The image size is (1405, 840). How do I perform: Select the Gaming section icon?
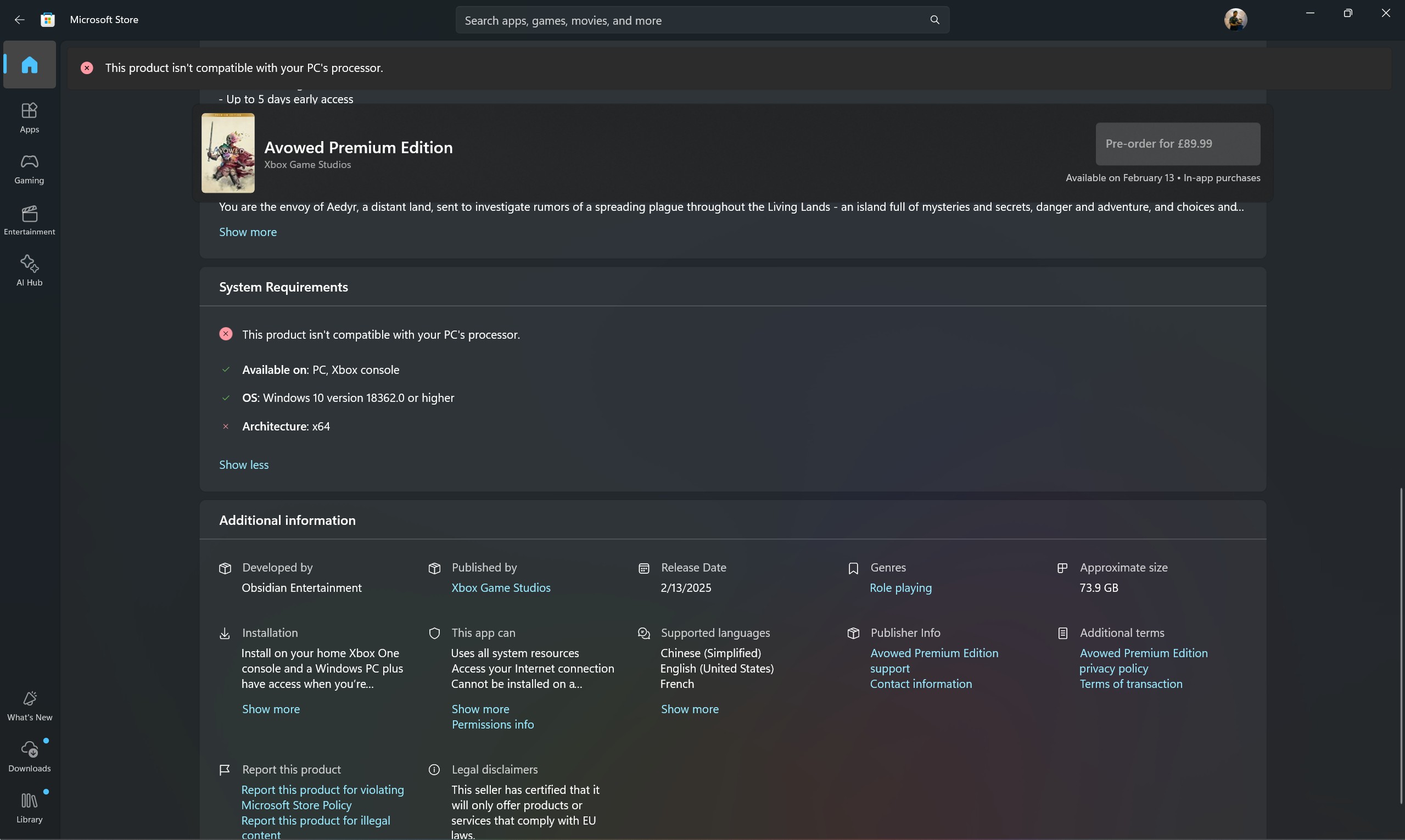(x=29, y=163)
